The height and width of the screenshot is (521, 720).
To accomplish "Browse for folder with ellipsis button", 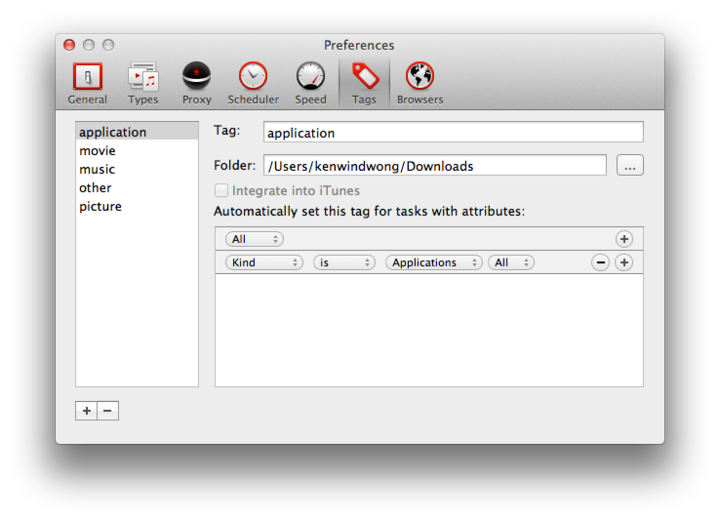I will click(629, 166).
